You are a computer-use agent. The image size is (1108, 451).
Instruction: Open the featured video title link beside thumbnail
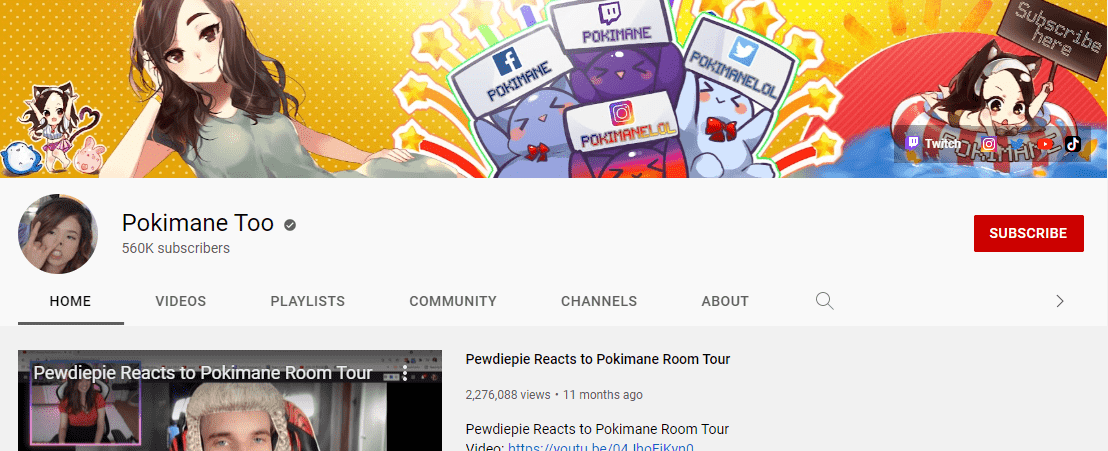tap(598, 359)
